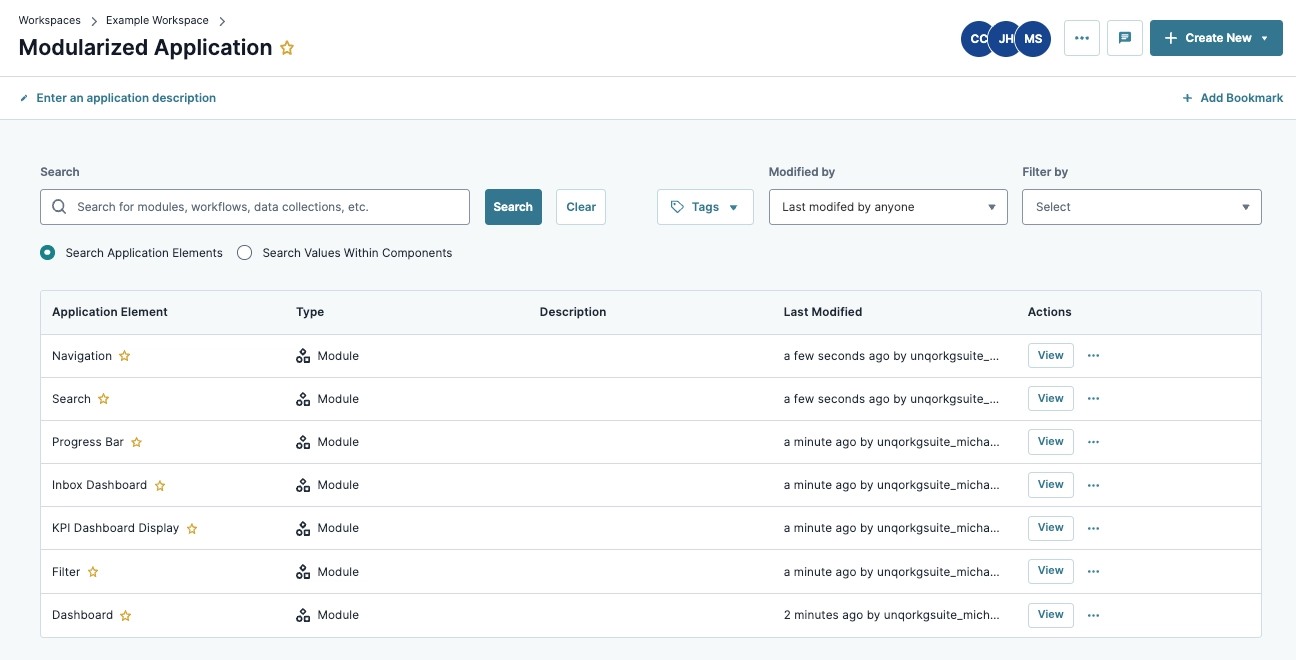Click the ellipsis actions icon for Progress Bar
The width and height of the screenshot is (1296, 660).
click(1093, 441)
